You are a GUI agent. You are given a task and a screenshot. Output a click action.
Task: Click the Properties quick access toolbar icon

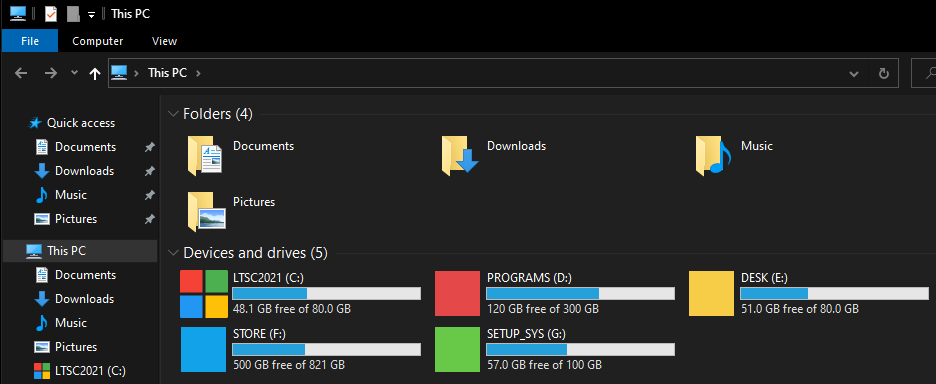click(51, 13)
